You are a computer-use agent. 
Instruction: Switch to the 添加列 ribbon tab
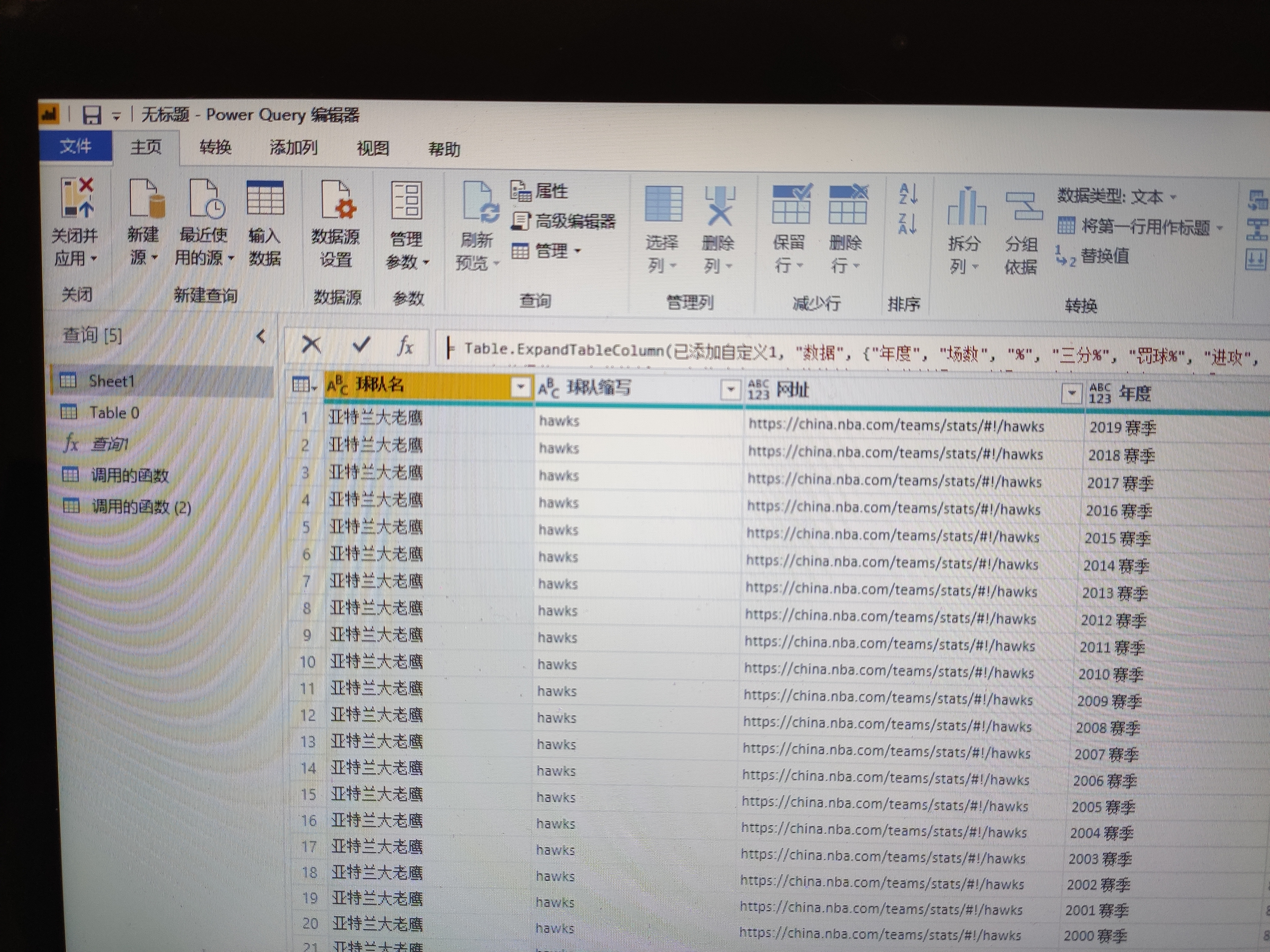click(293, 148)
